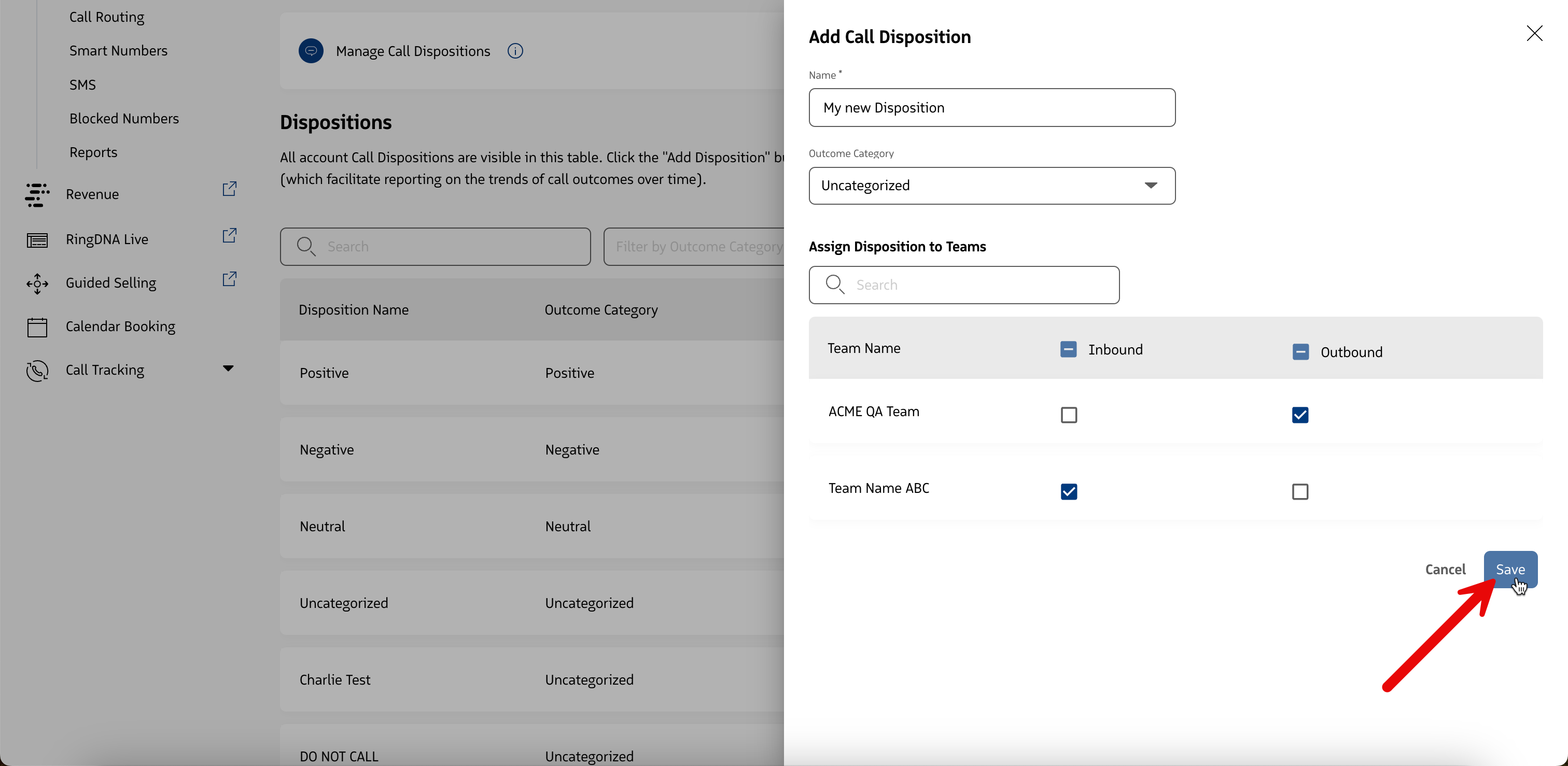Expand the Call Tracking menu arrow
The width and height of the screenshot is (1568, 766).
228,368
